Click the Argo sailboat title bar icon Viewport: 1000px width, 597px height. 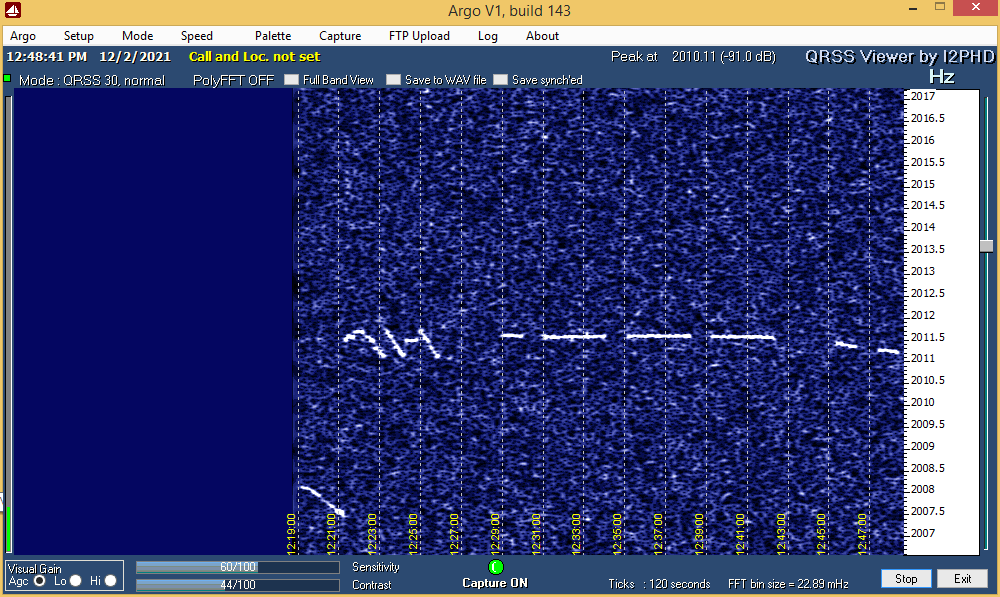(13, 10)
